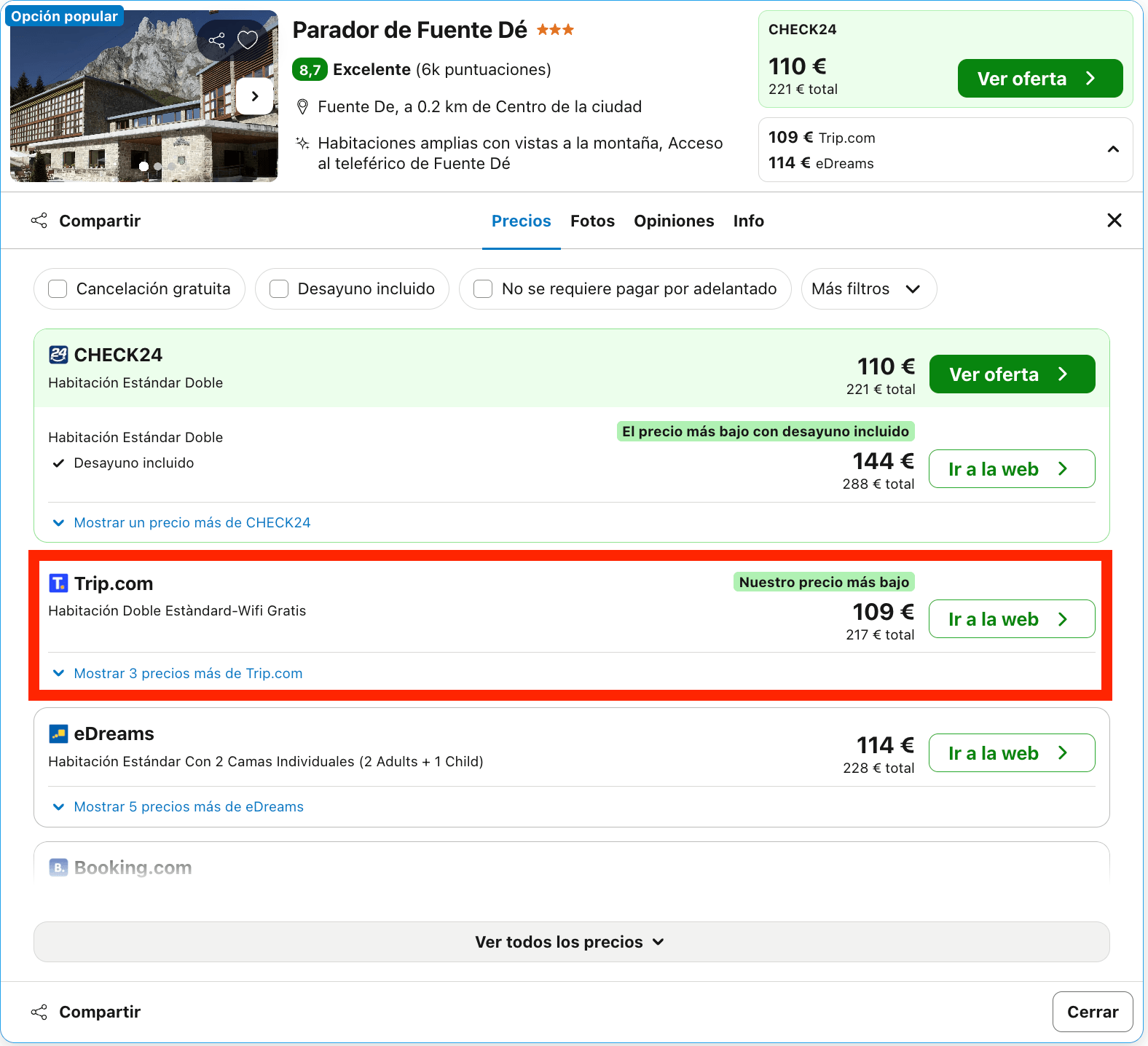Click the hotel photo thumbnail
1148x1046 pixels.
[144, 96]
